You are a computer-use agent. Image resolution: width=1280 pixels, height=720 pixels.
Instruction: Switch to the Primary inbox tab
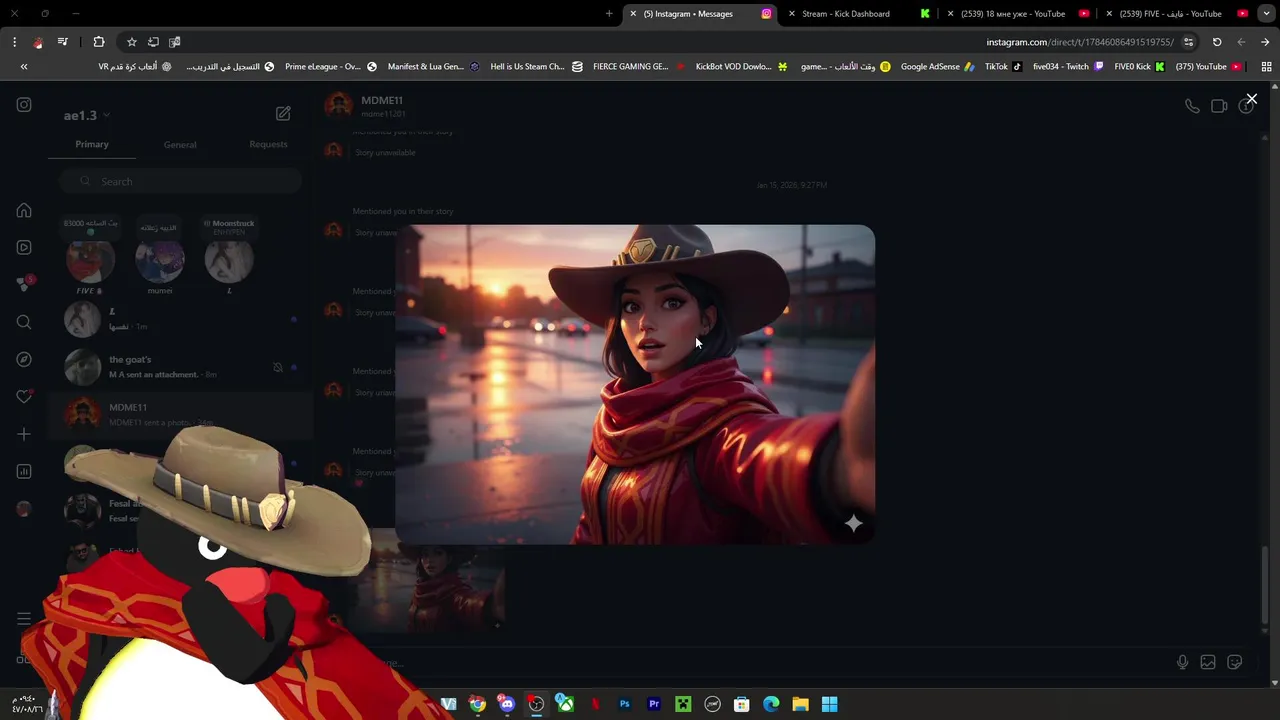(92, 144)
